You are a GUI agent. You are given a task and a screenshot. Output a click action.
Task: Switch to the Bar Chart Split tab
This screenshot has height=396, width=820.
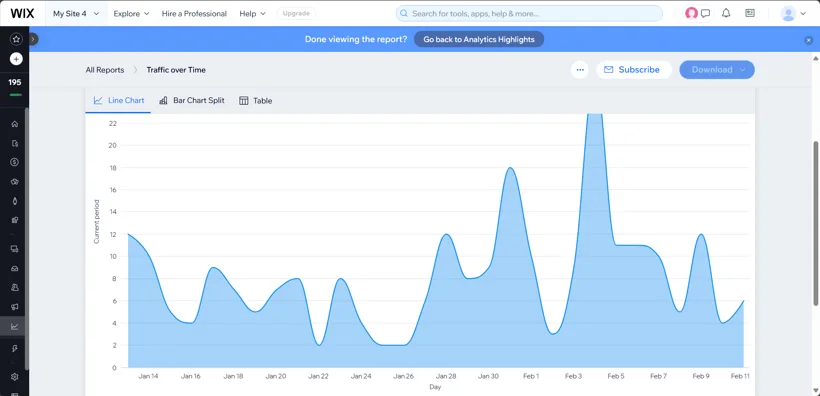tap(191, 100)
